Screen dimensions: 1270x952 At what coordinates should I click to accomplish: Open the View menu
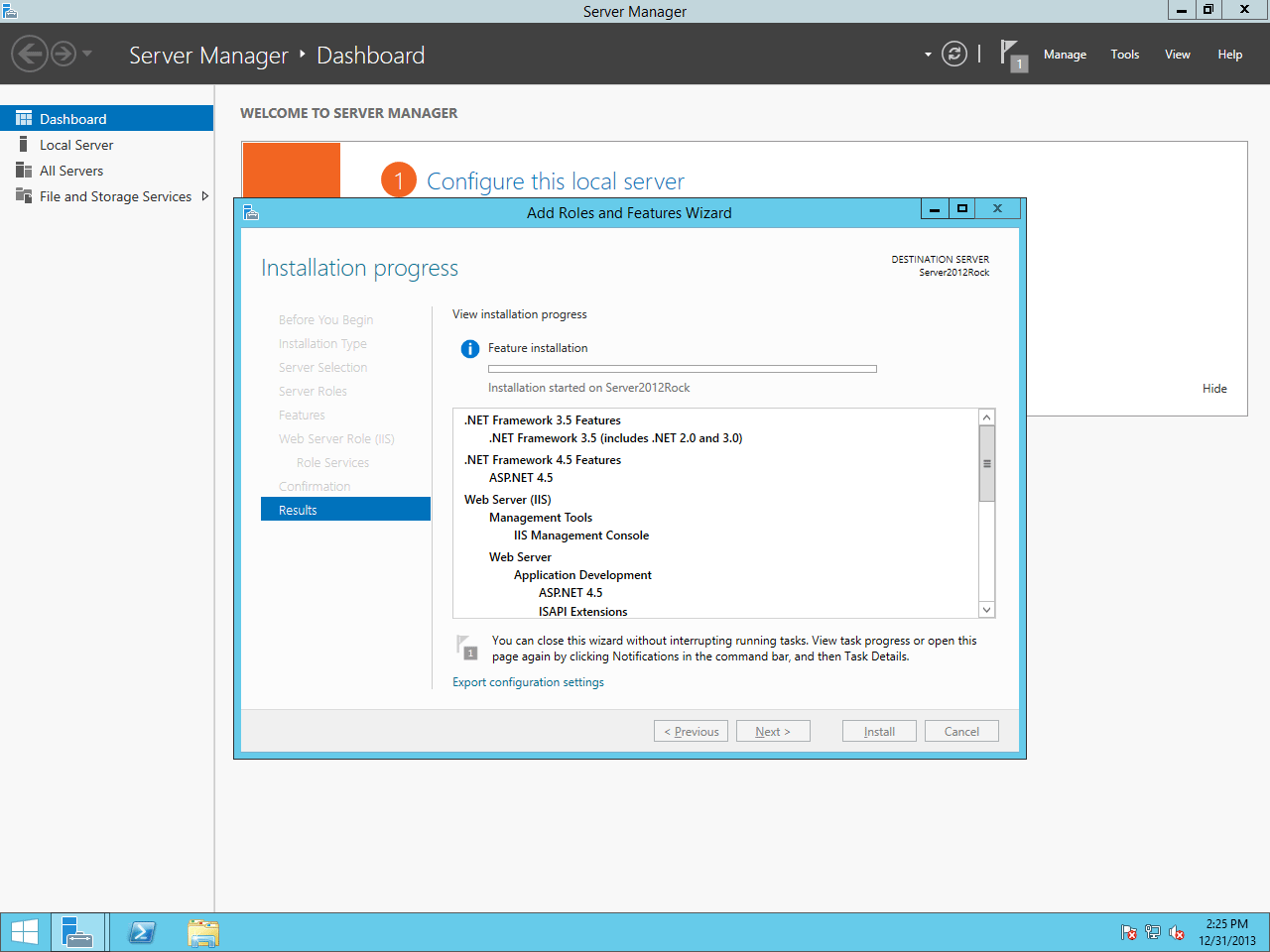[x=1178, y=55]
